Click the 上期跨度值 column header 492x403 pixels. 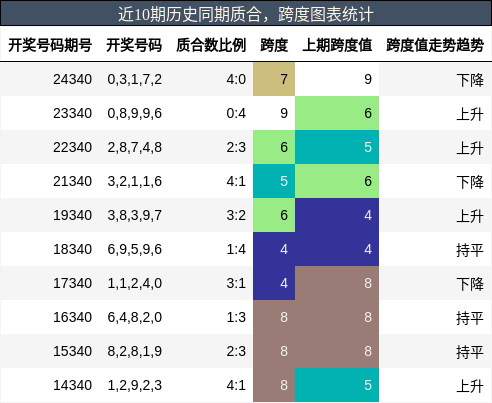point(337,45)
